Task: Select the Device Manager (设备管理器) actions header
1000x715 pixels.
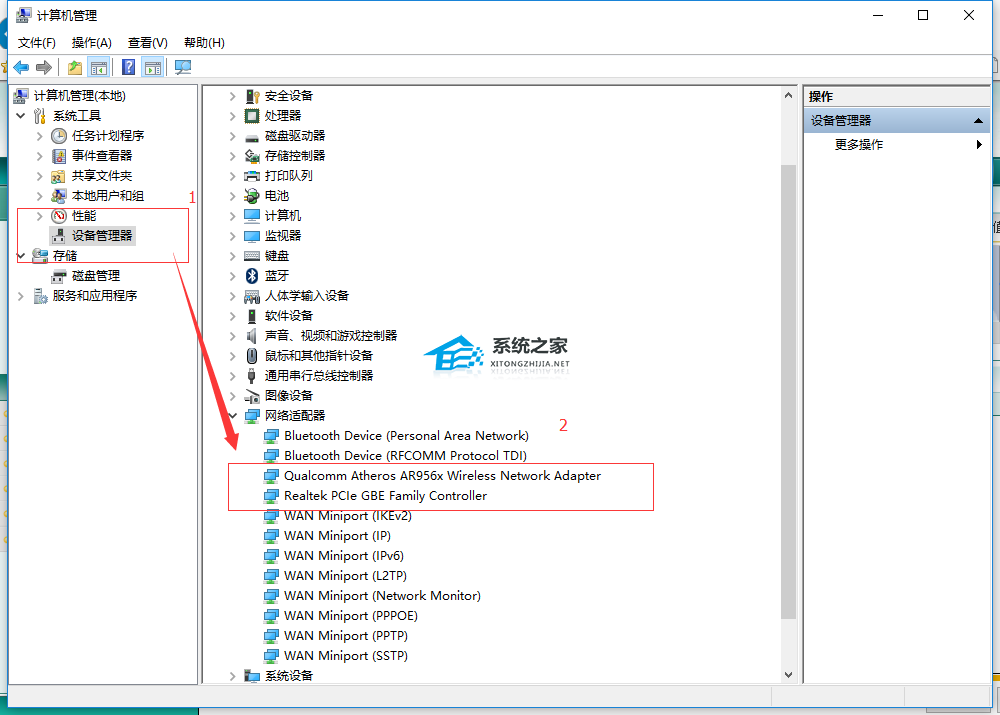Action: coord(896,121)
